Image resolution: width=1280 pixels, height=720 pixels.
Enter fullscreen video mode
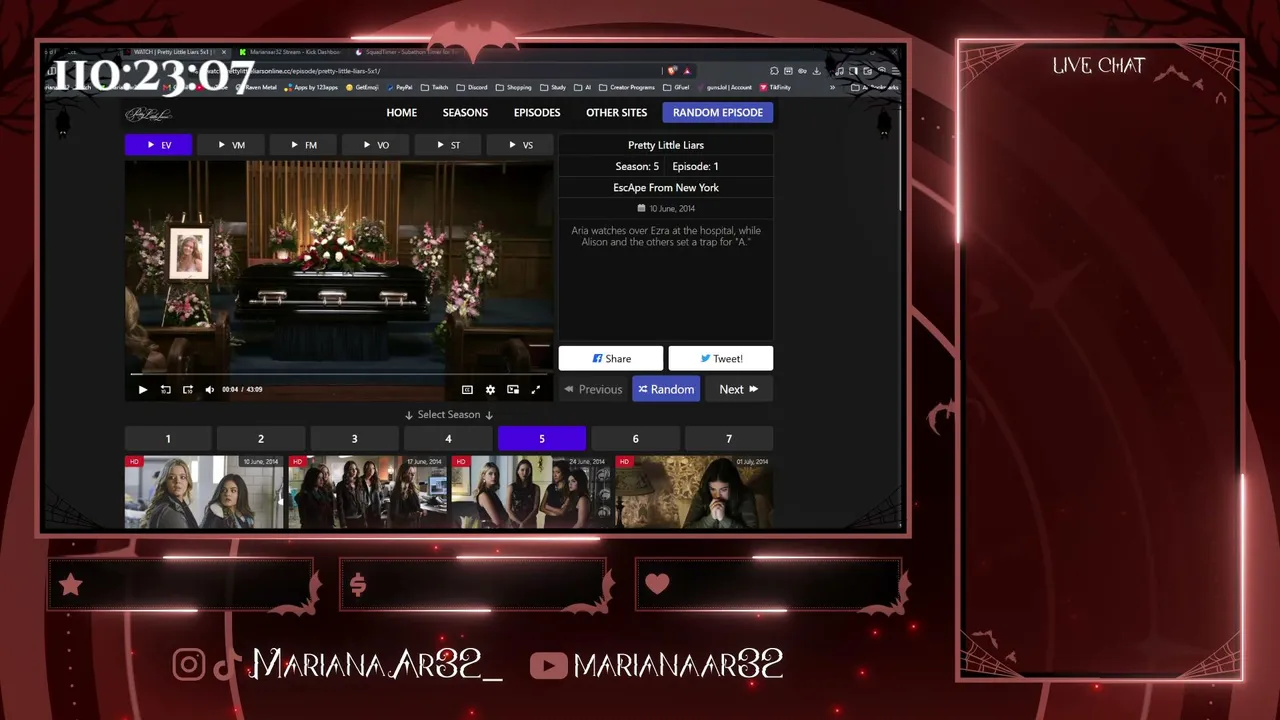(536, 390)
